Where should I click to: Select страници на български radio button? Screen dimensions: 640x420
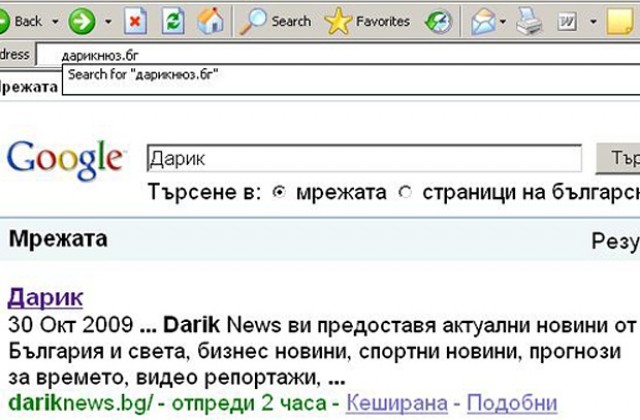[405, 192]
